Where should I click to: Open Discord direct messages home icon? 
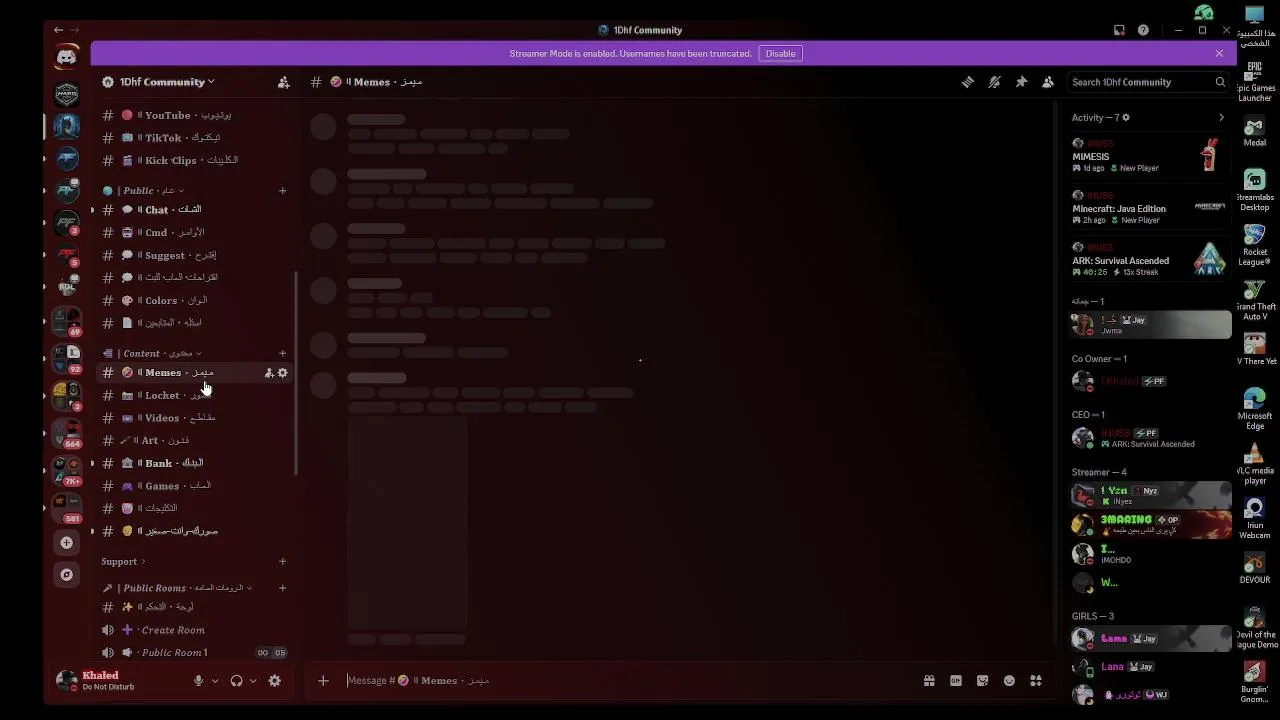point(67,57)
